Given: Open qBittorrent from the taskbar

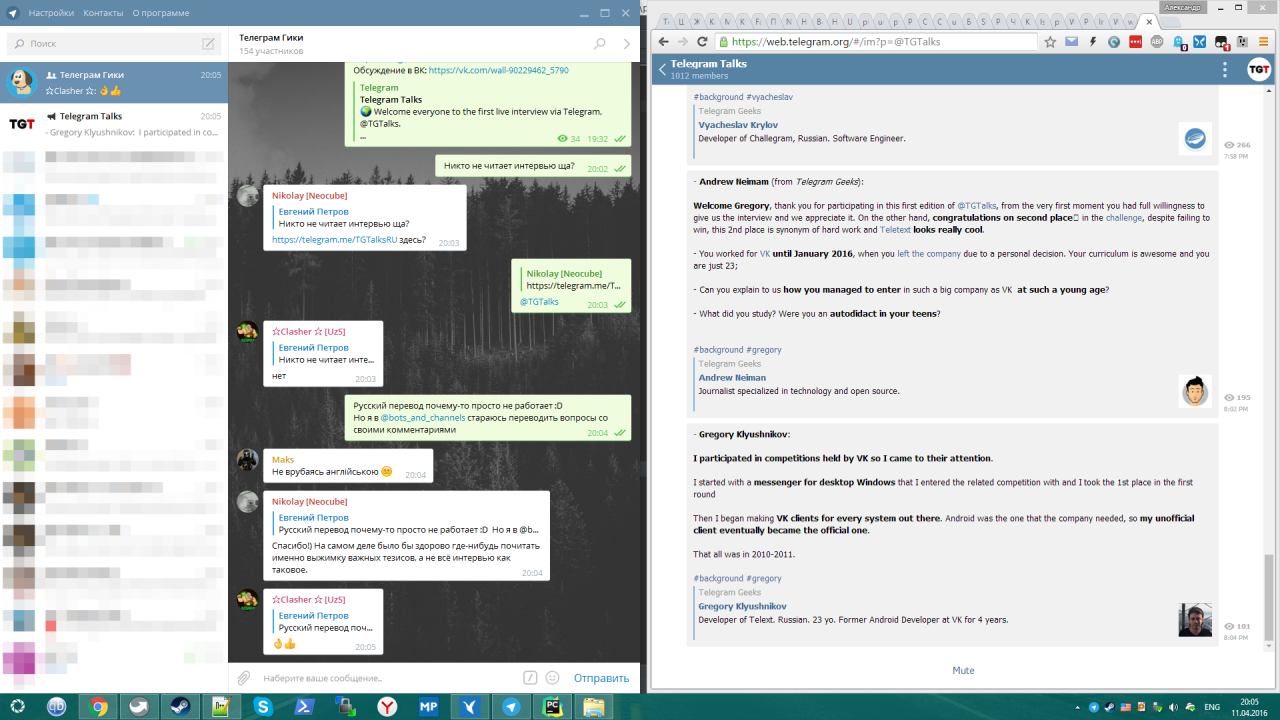Looking at the screenshot, I should 56,707.
